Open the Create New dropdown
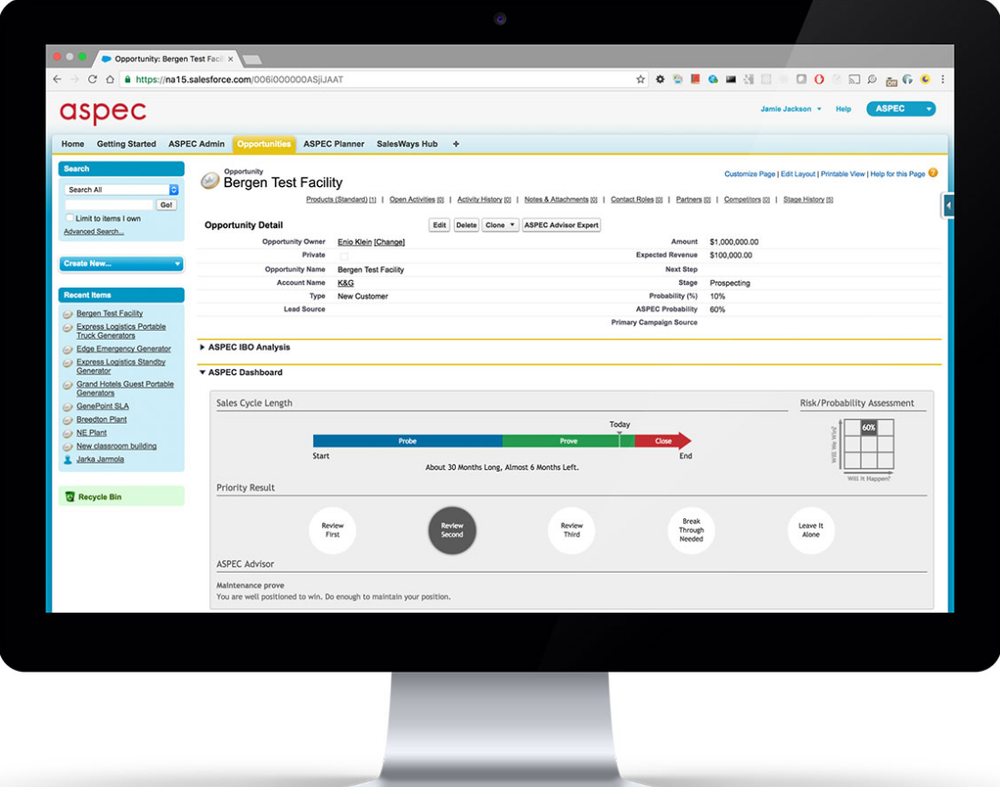 121,263
